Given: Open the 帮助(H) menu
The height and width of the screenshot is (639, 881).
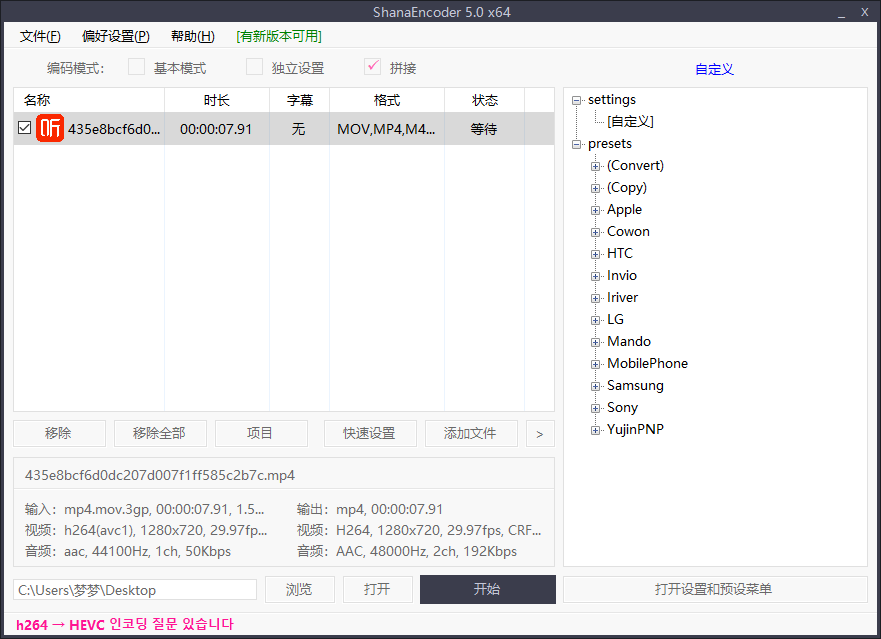Looking at the screenshot, I should click(193, 37).
